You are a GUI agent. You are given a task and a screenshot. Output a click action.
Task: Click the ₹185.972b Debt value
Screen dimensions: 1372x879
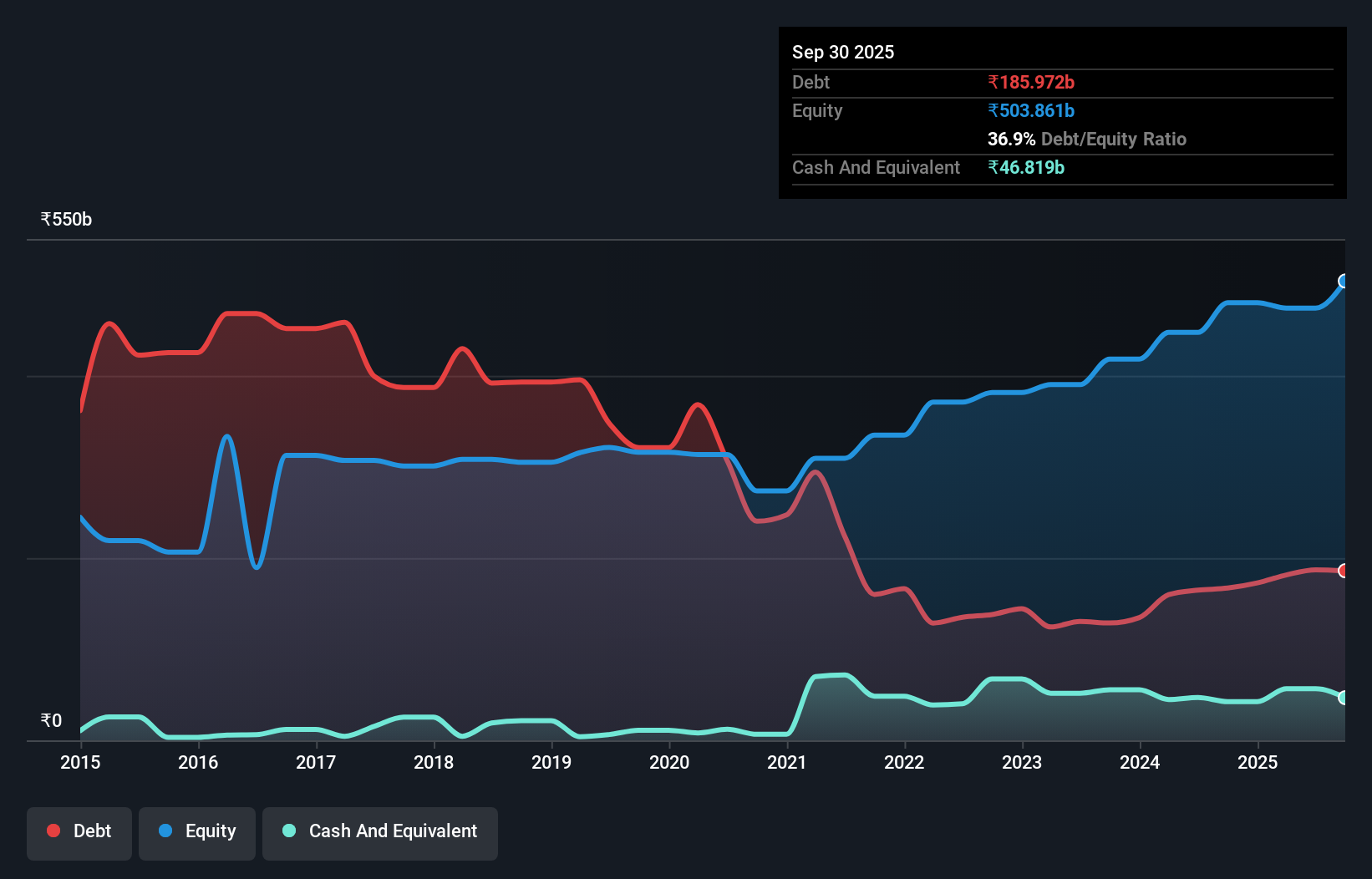(x=1031, y=82)
